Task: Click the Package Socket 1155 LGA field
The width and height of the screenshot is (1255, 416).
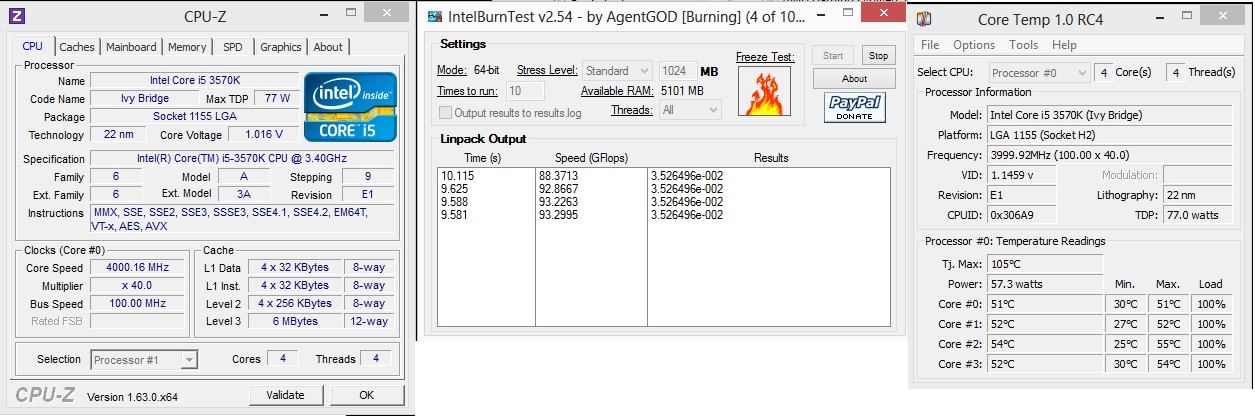Action: click(x=194, y=116)
